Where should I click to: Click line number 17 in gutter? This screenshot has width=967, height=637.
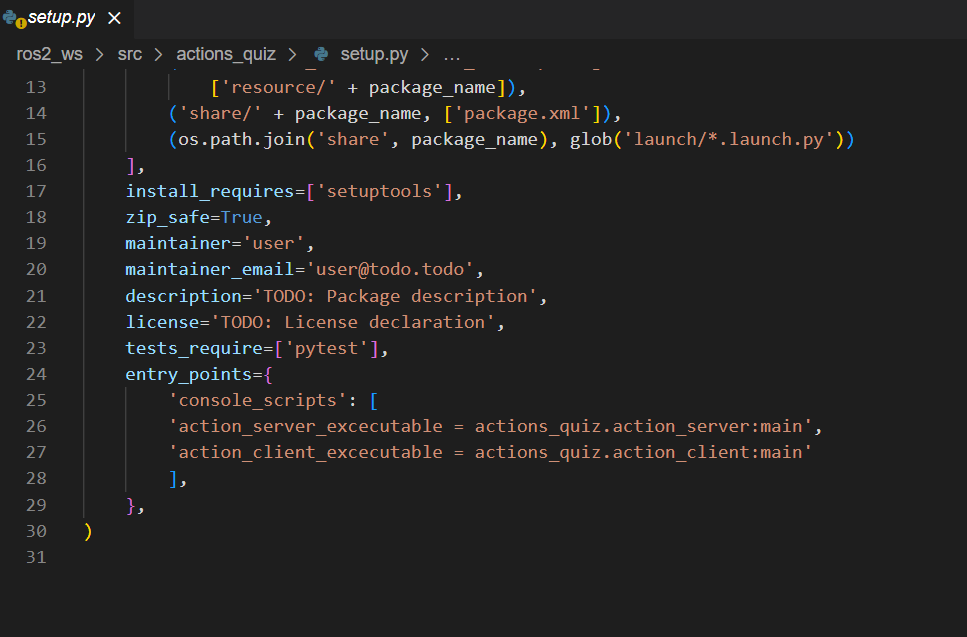pos(36,192)
